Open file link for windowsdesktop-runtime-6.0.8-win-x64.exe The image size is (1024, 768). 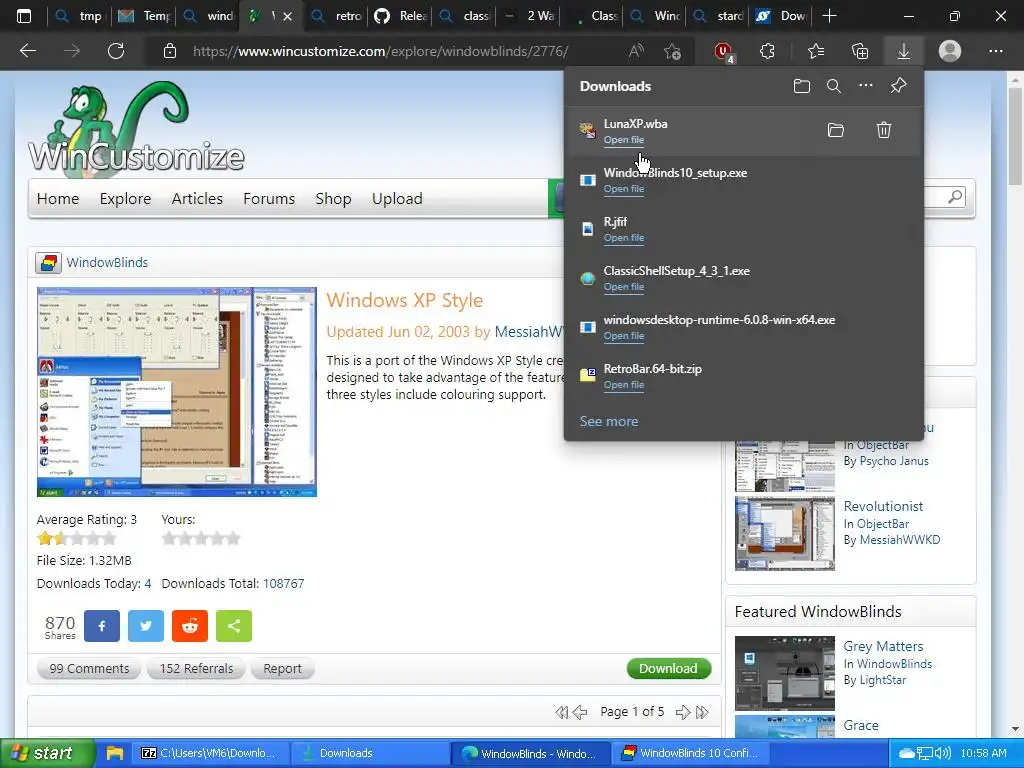point(624,336)
